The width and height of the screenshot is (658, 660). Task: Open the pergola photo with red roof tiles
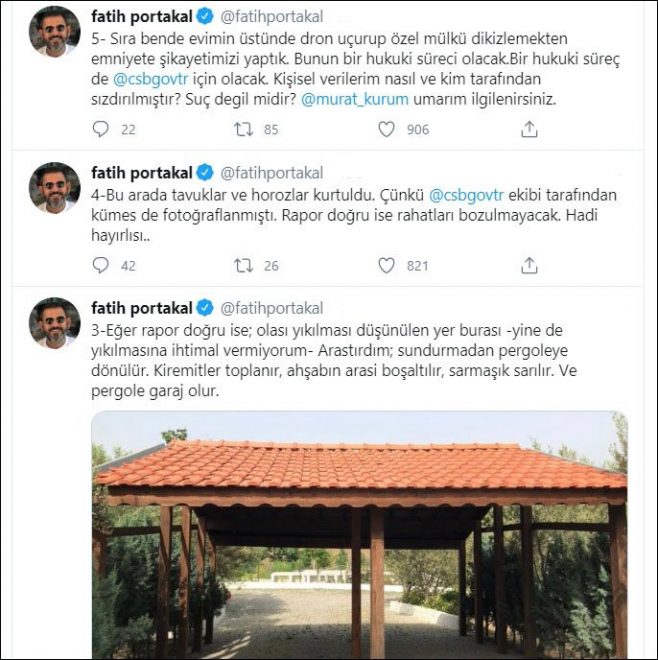click(x=360, y=535)
